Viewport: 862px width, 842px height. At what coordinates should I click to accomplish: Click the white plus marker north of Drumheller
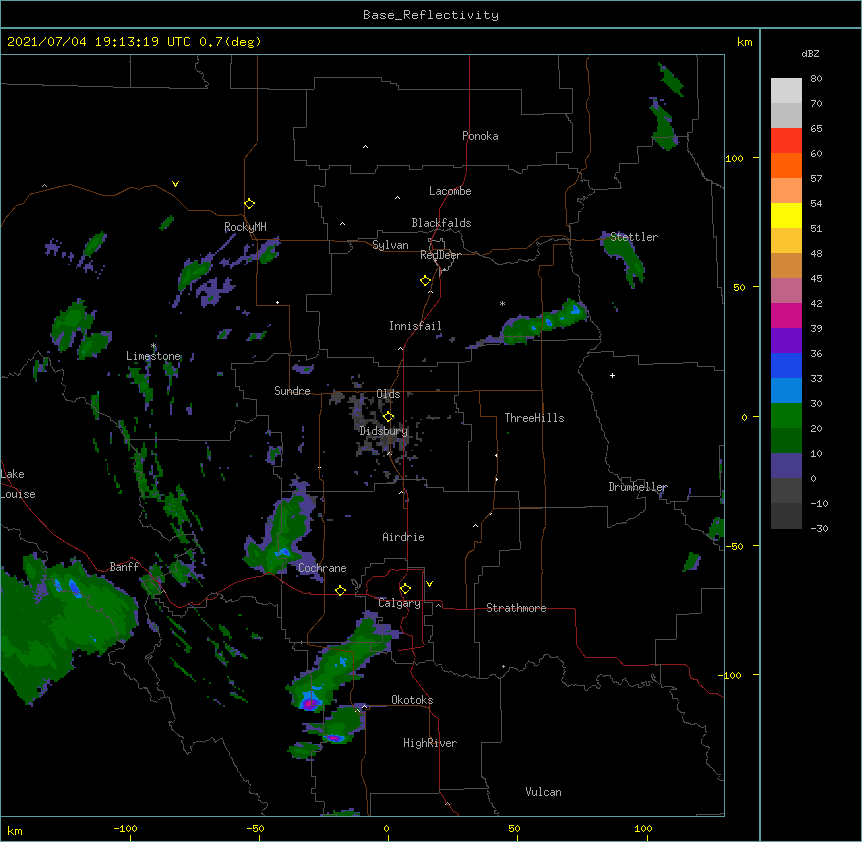click(612, 375)
